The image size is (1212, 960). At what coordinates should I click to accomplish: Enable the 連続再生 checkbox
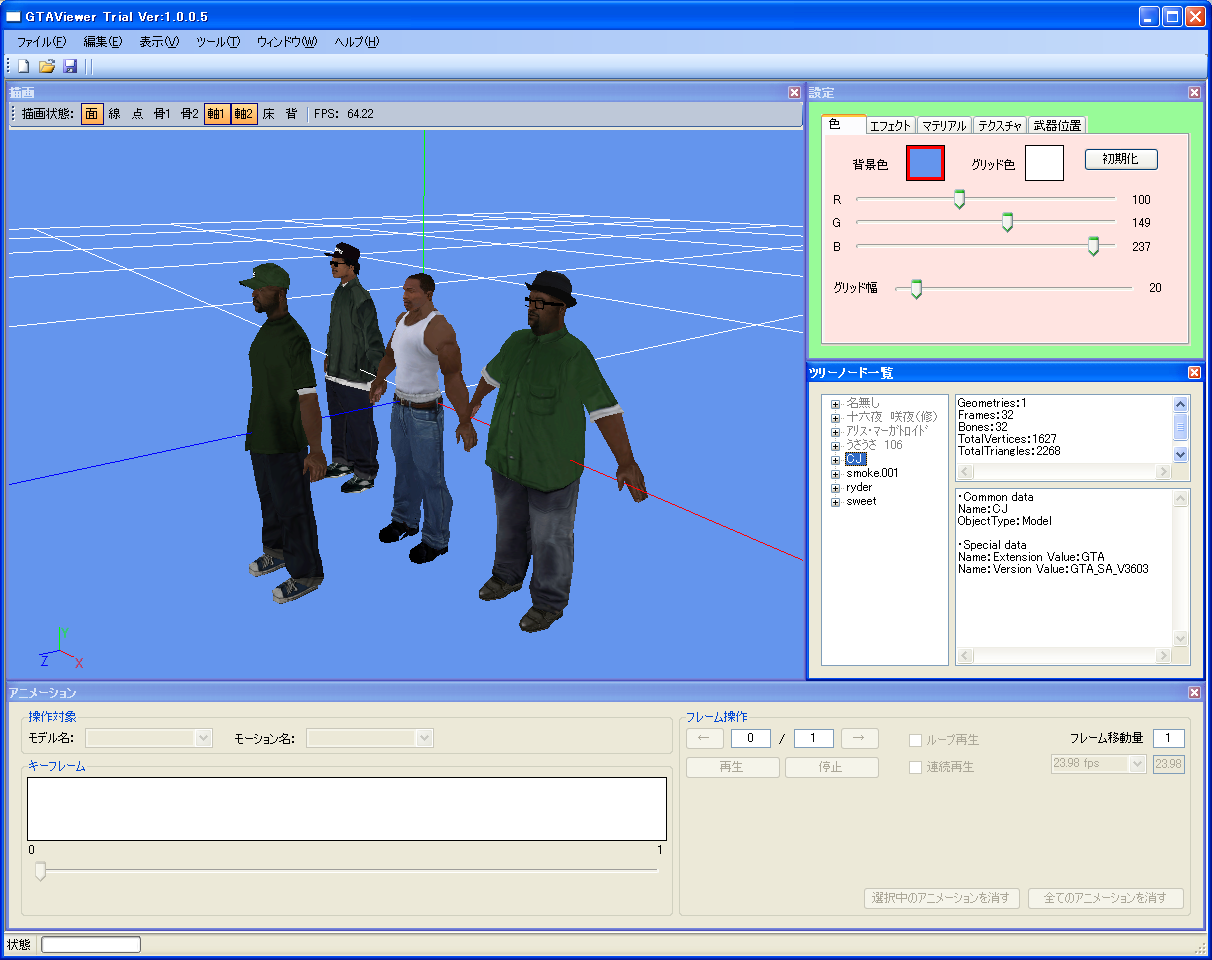click(x=915, y=767)
